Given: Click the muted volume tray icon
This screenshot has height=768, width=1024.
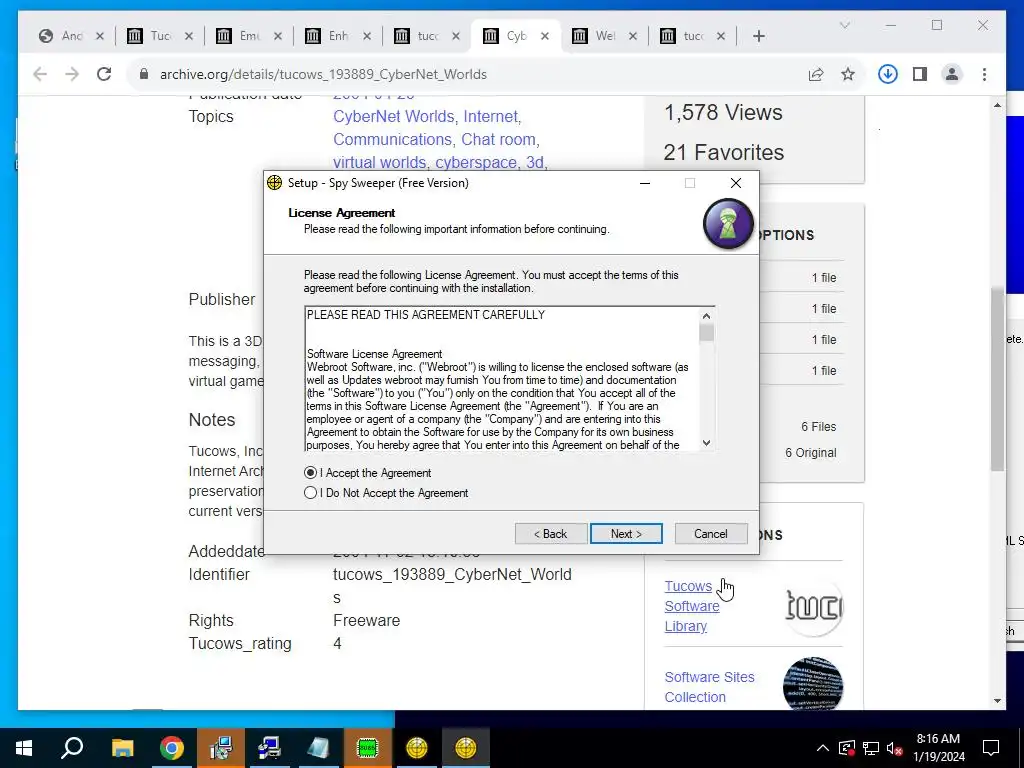Looking at the screenshot, I should [x=894, y=748].
